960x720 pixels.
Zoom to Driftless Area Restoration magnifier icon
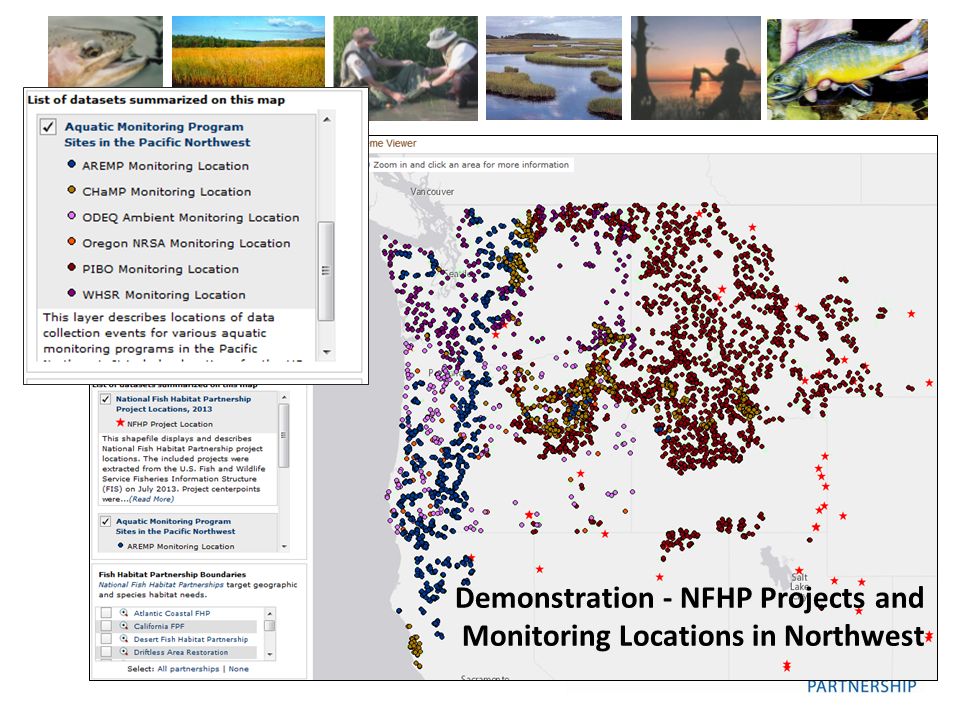tap(124, 651)
